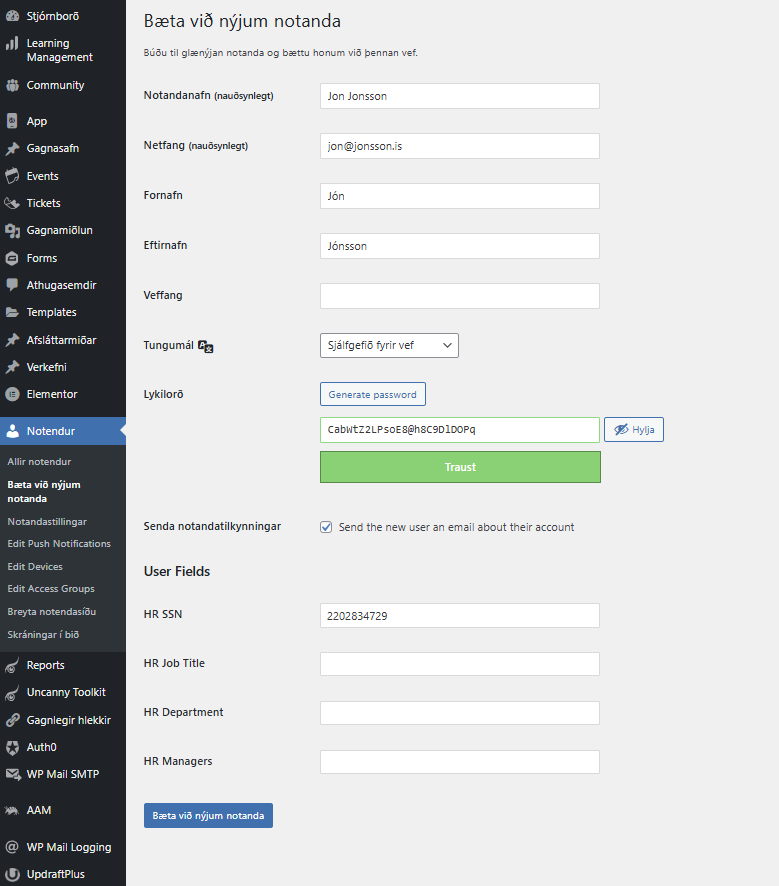Click the UpdraftPlus icon

[x=12, y=874]
